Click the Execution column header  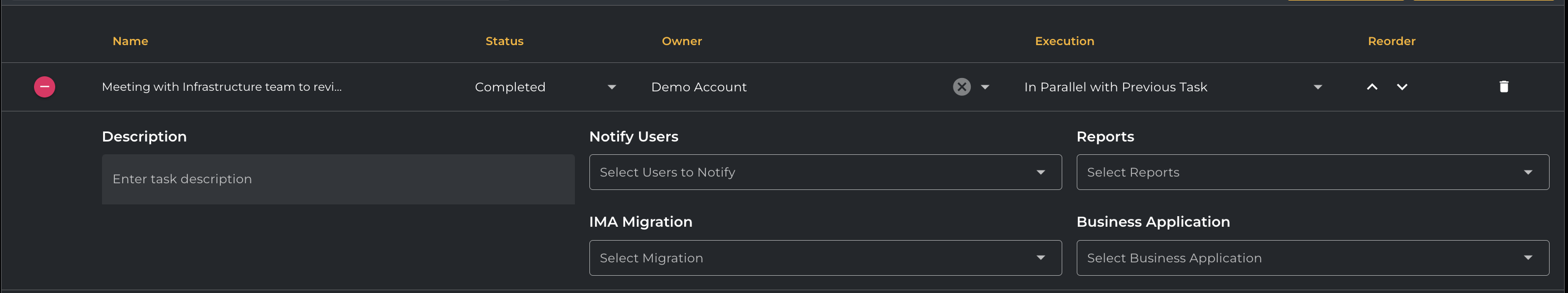1064,41
